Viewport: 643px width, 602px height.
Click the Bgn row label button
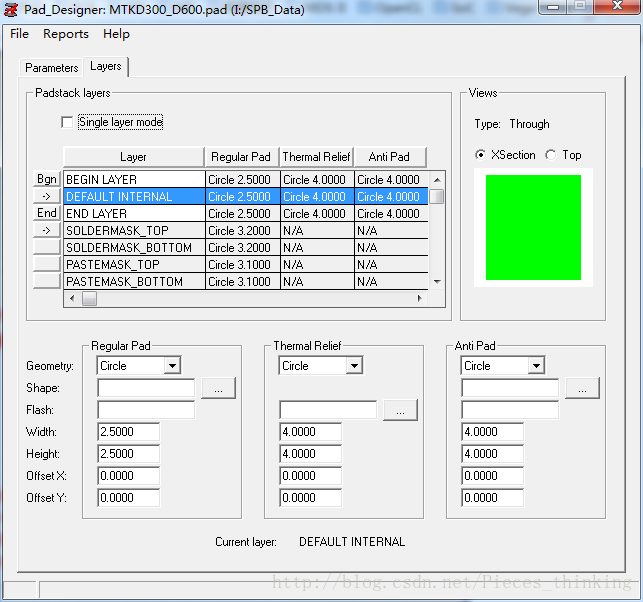(47, 180)
